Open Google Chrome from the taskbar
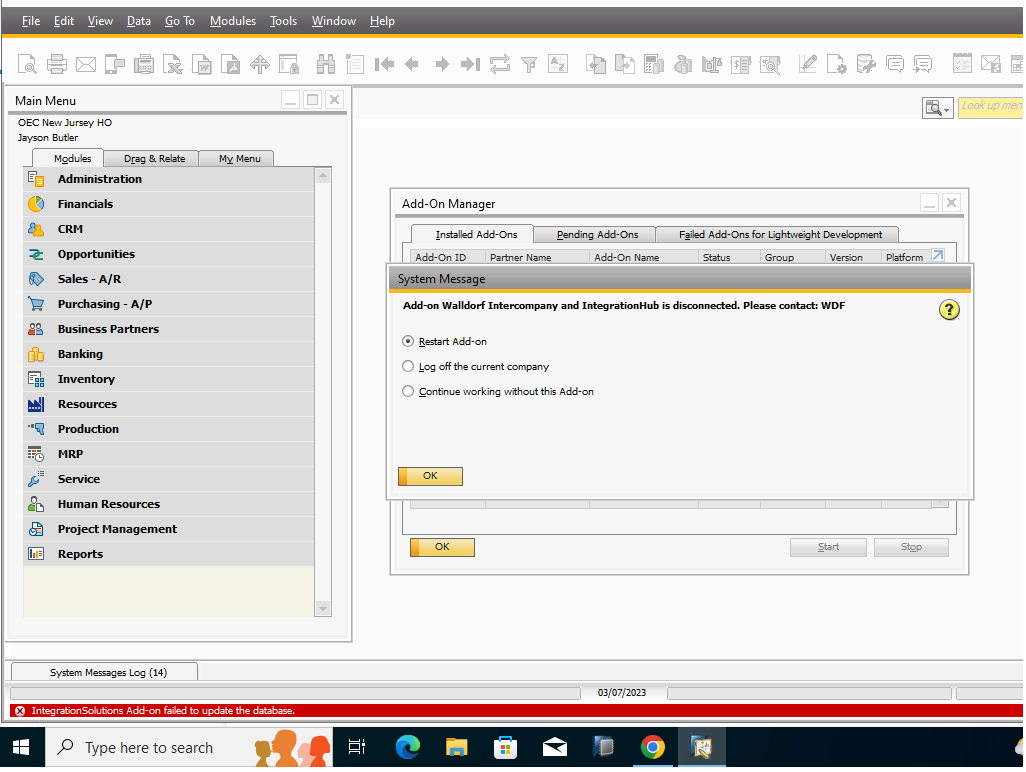This screenshot has width=1026, height=772. [653, 747]
